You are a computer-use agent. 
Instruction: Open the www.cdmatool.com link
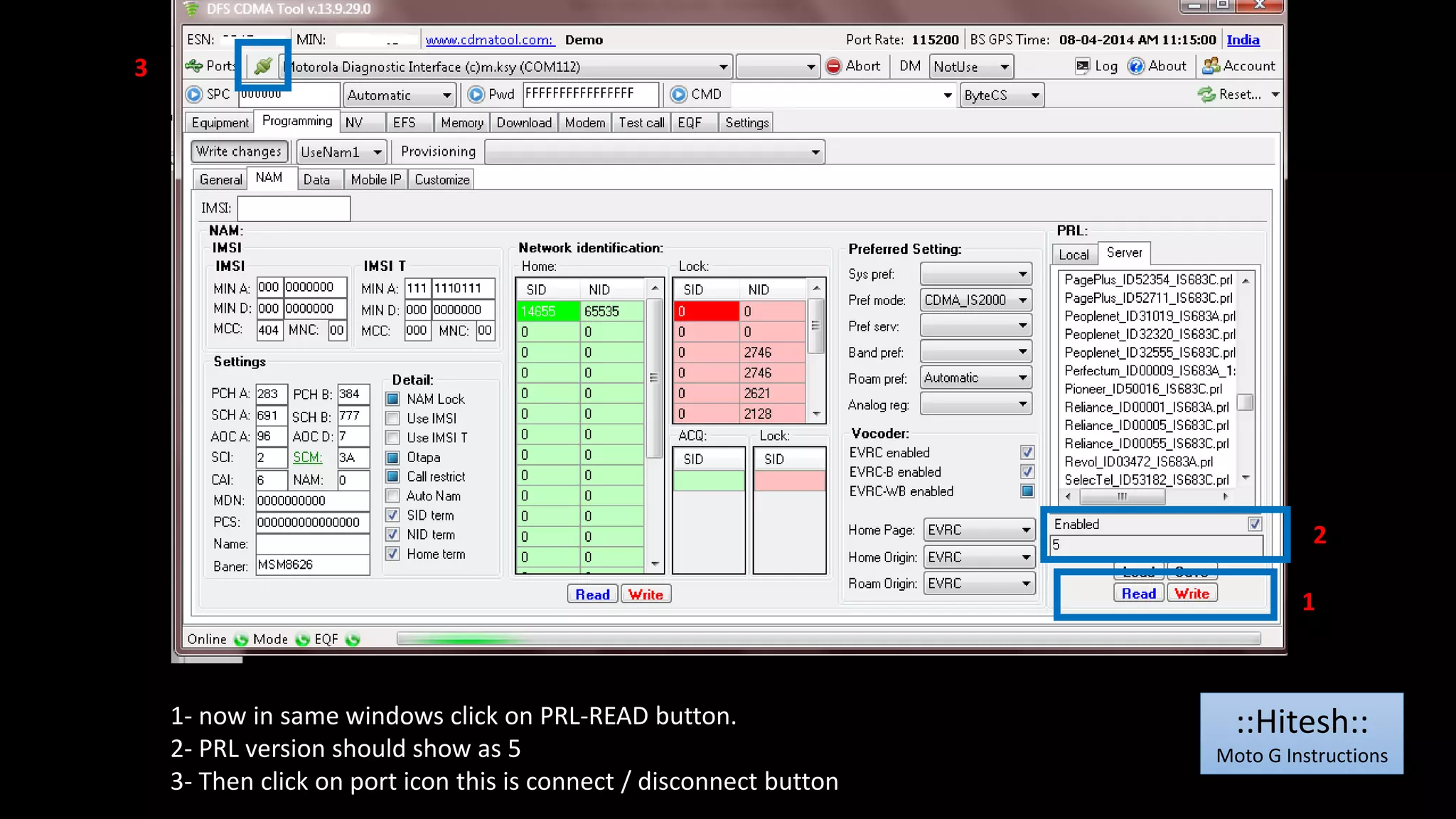(x=488, y=40)
